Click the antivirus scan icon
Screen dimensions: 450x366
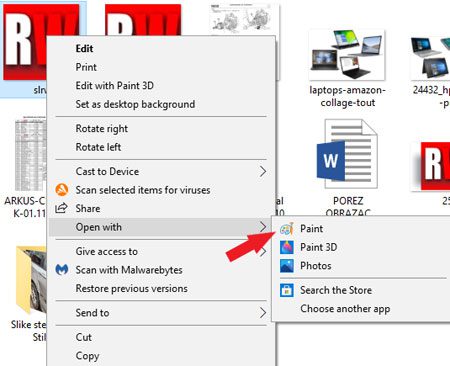62,190
